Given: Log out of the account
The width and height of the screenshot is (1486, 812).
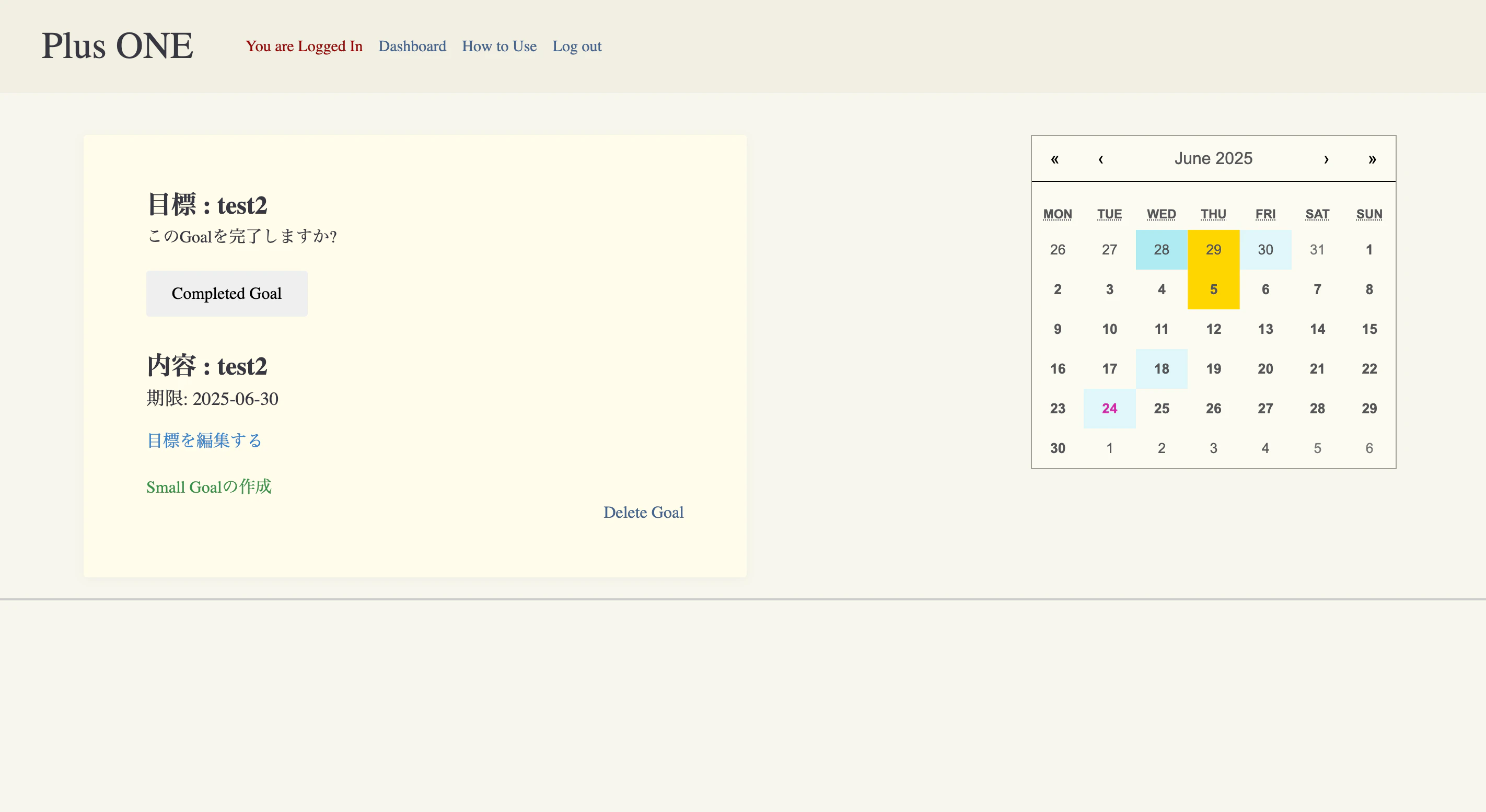Looking at the screenshot, I should pyautogui.click(x=577, y=46).
